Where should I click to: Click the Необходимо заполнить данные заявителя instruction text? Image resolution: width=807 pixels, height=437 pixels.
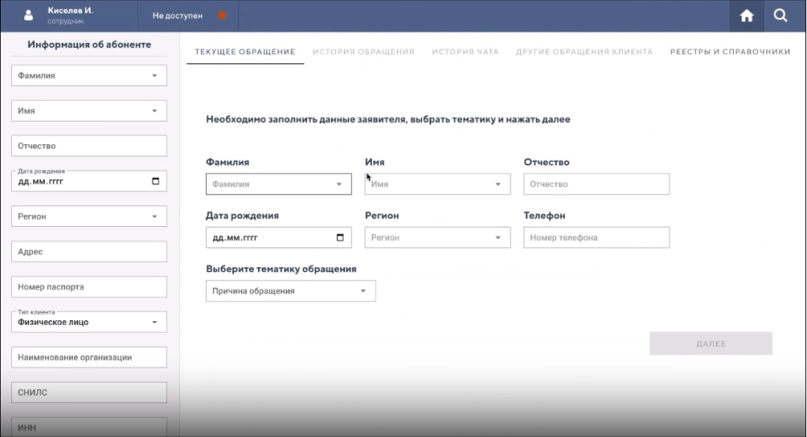[x=388, y=119]
